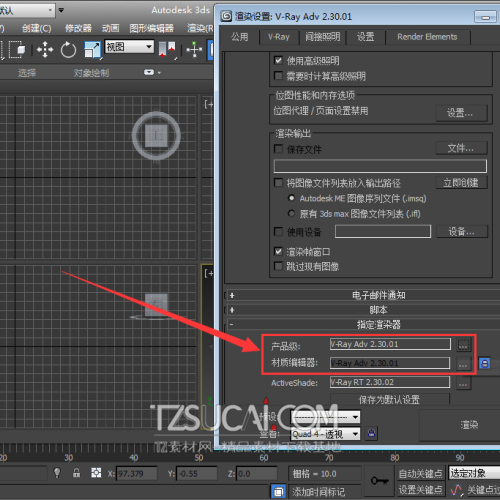Click the lock icon beside 材质编辑器 renderer
This screenshot has width=500, height=500.
(485, 363)
